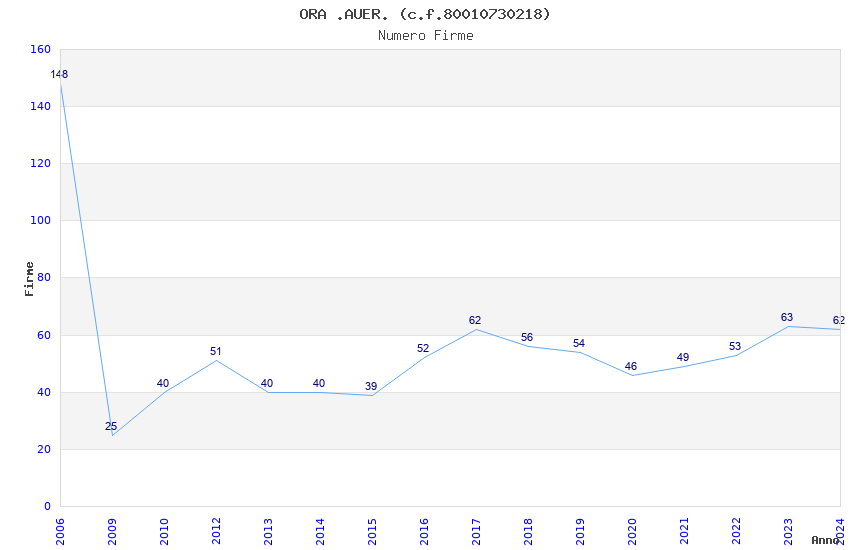
Task: Click the 40 data label above 2013
Action: [267, 383]
